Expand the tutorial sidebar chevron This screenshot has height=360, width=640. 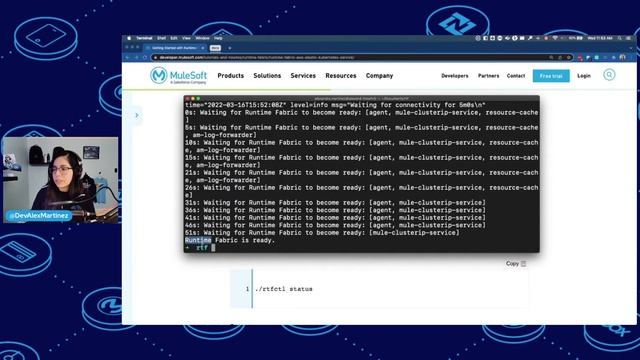click(137, 115)
